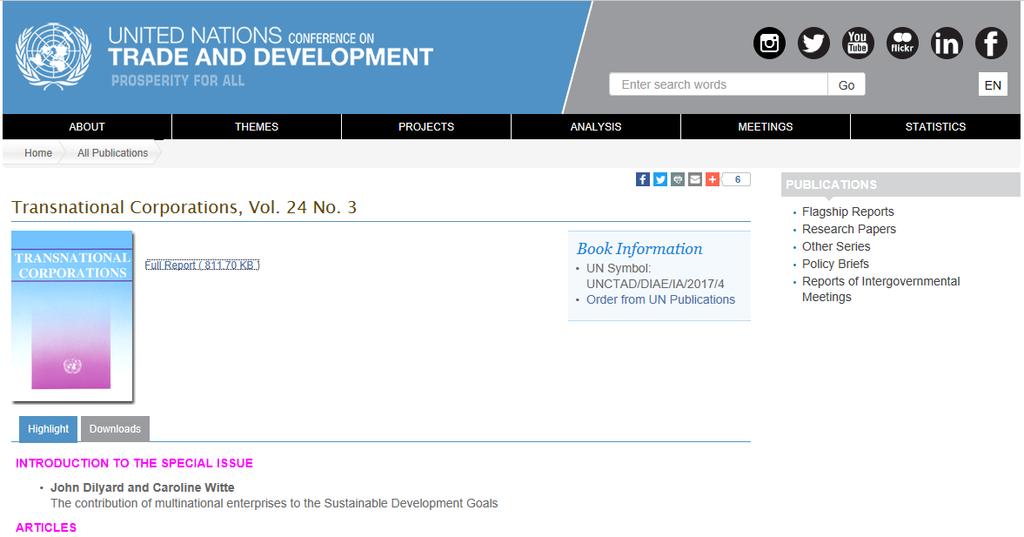
Task: Open UNCTAD Twitter page icon in header
Action: click(x=814, y=43)
